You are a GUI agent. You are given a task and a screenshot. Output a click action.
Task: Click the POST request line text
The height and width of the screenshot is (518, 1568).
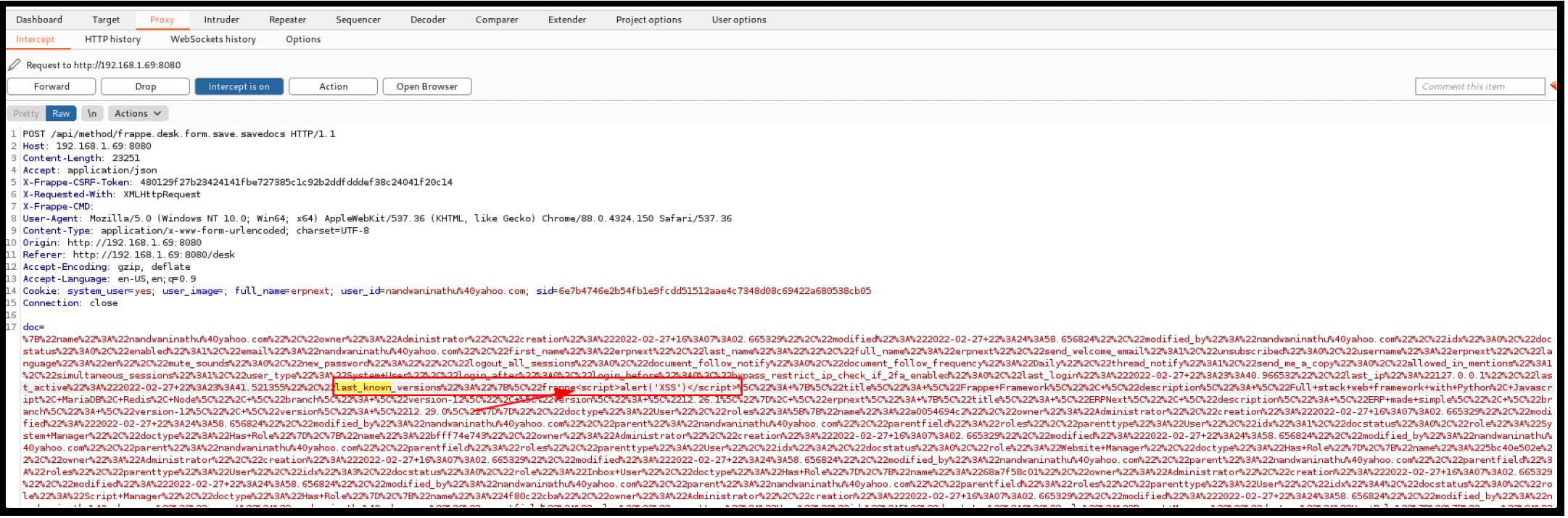coord(178,133)
